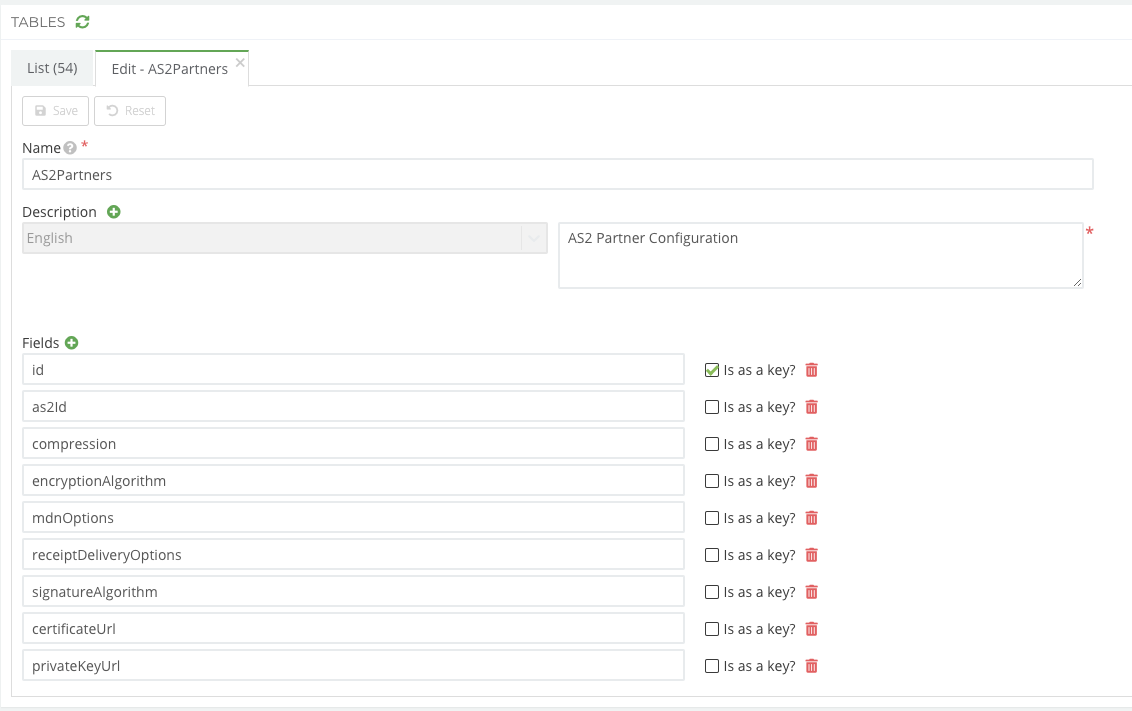Click the Name input field containing AS2Partners
Viewport: 1132px width, 711px height.
[557, 174]
